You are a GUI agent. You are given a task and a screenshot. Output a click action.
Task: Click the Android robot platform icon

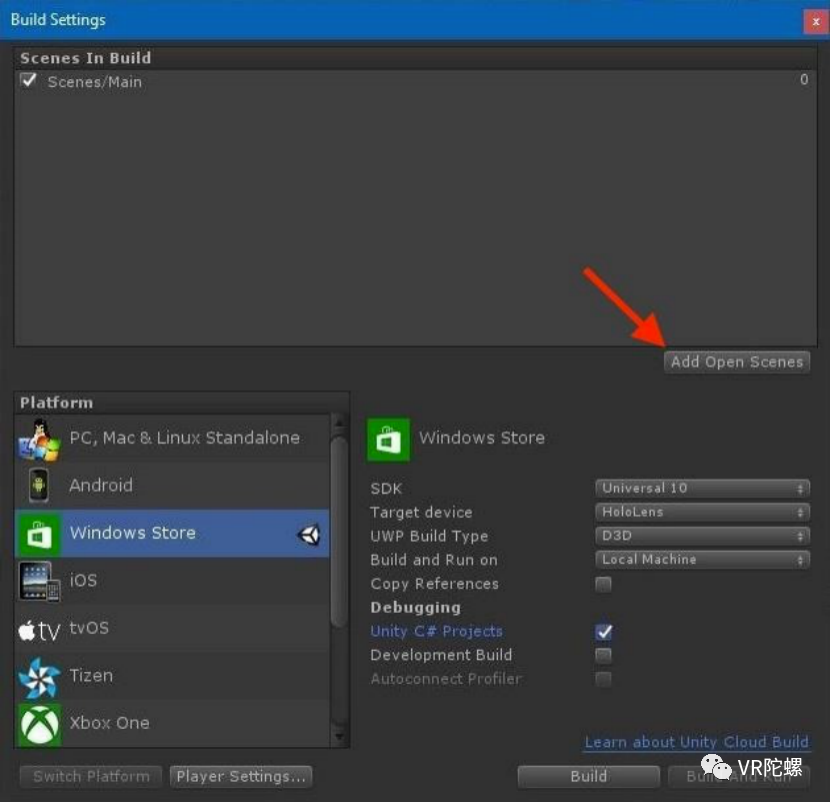click(x=39, y=485)
